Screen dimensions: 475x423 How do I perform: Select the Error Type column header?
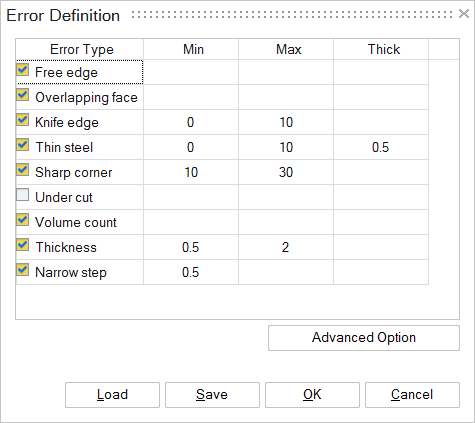point(80,49)
